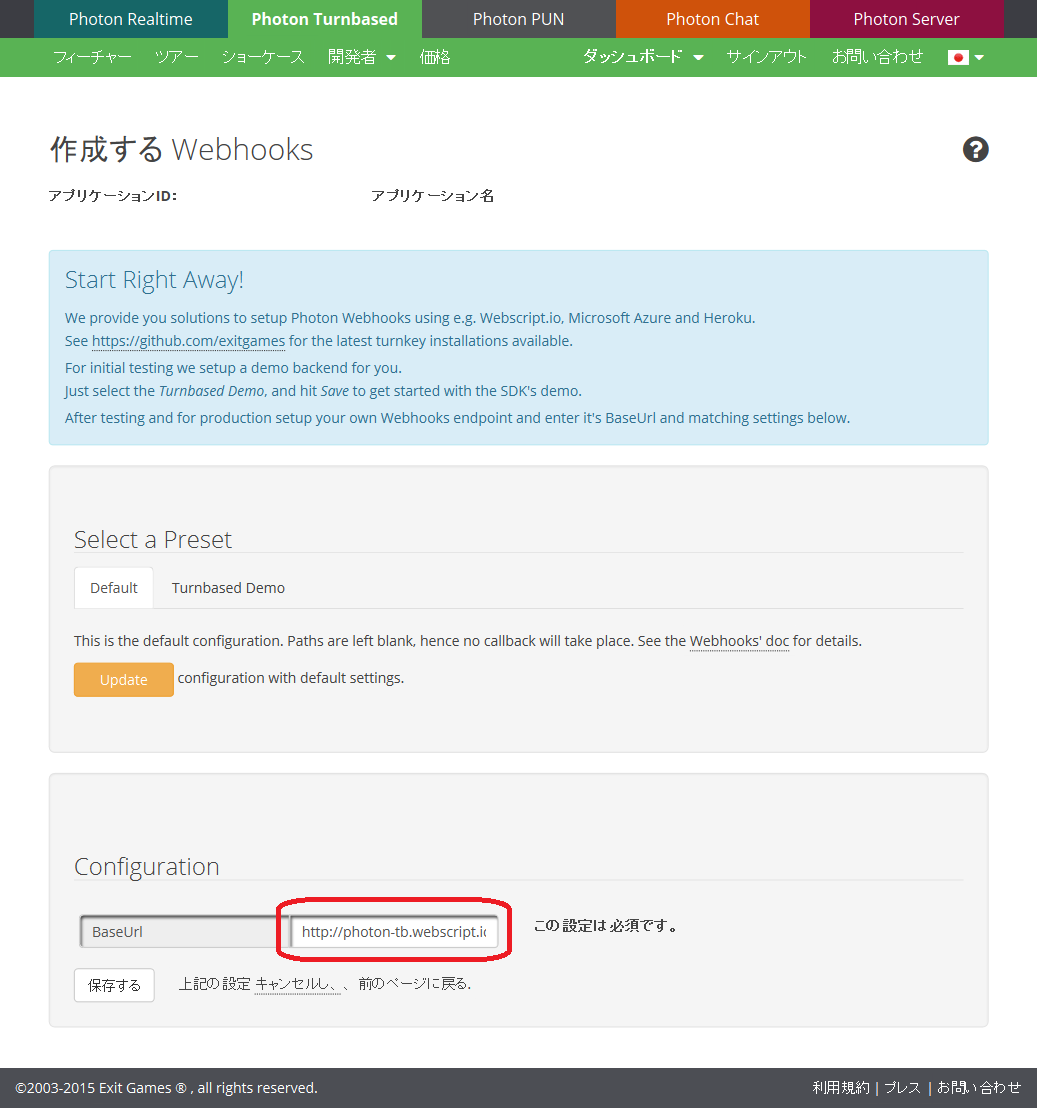Open the help question mark icon
The width and height of the screenshot is (1037, 1108).
975,149
